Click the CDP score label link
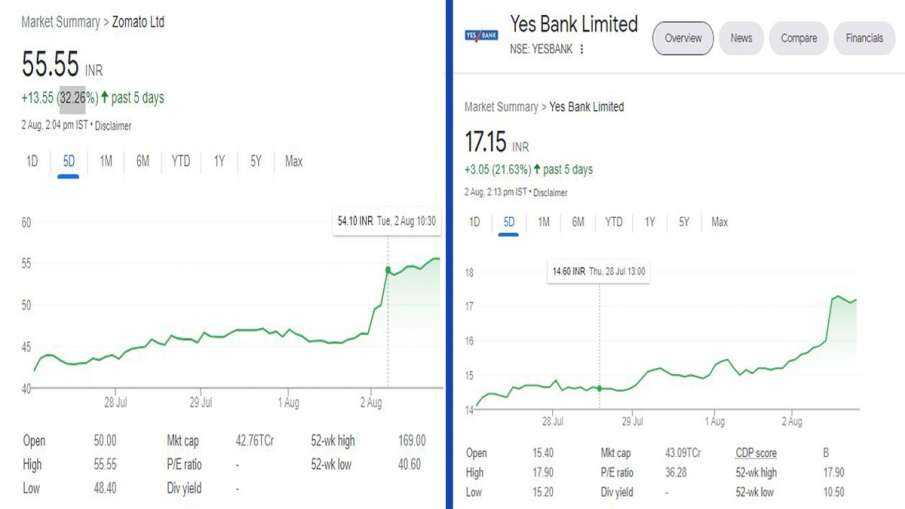This screenshot has height=509, width=905. [756, 453]
